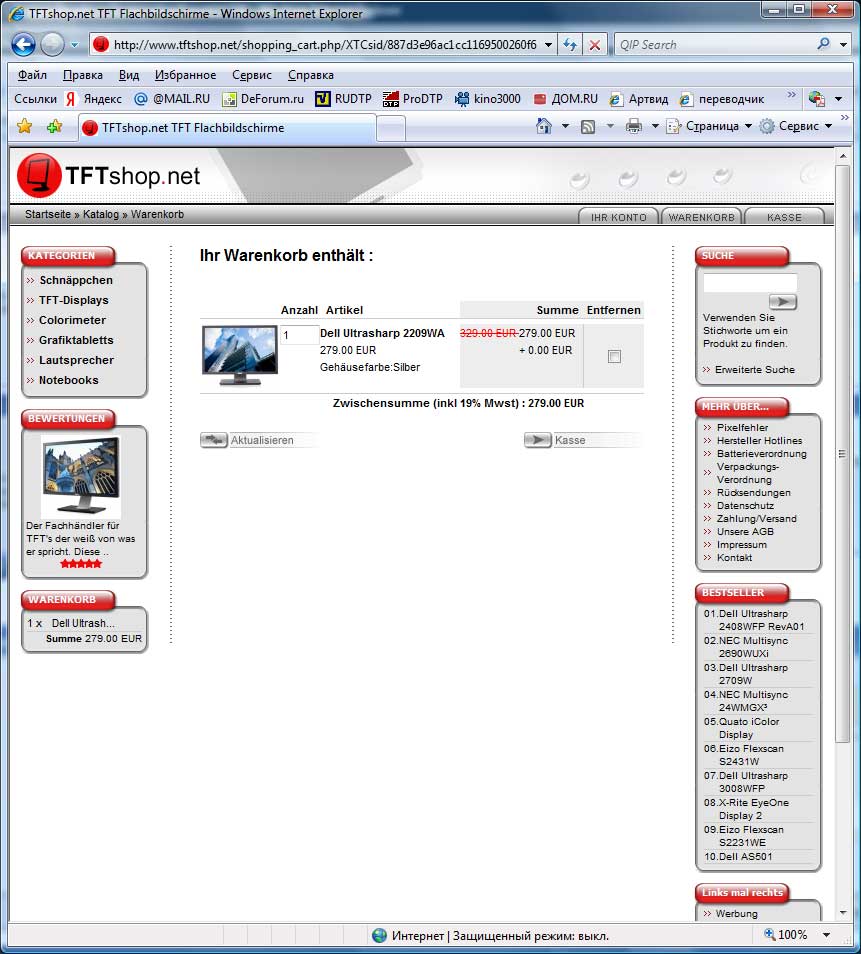Stop page loading with the red X icon
The image size is (861, 954).
(594, 44)
